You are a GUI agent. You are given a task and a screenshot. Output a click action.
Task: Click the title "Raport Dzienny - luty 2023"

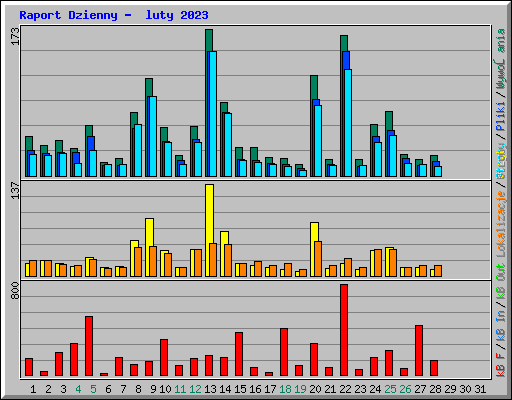pyautogui.click(x=114, y=15)
